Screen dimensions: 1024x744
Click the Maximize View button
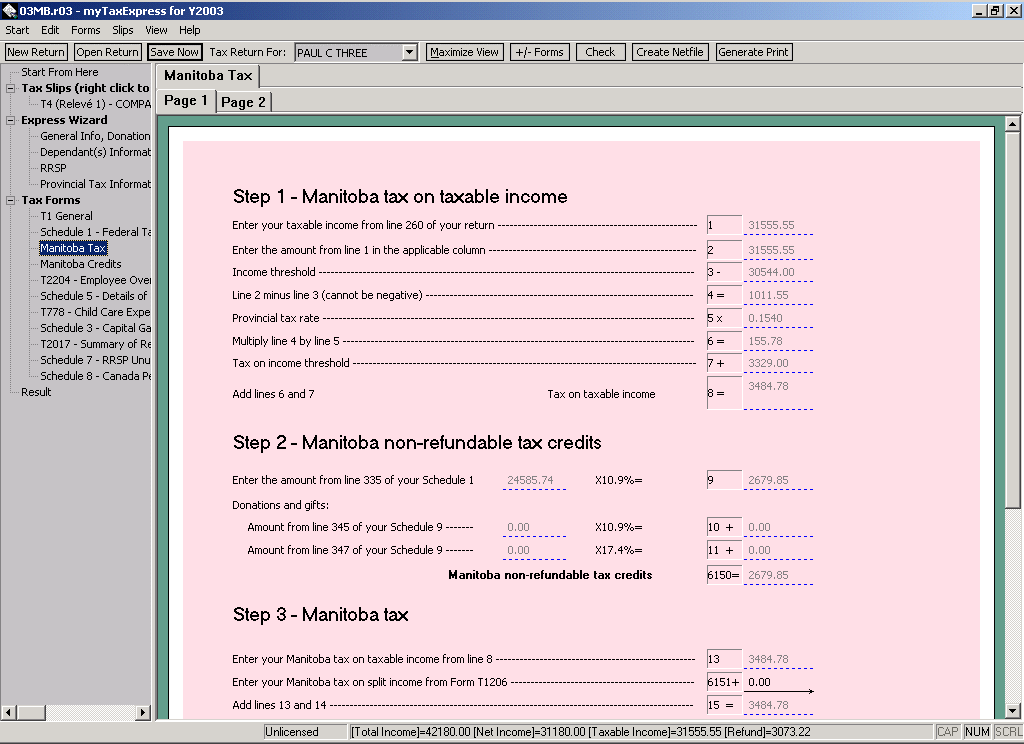click(464, 52)
